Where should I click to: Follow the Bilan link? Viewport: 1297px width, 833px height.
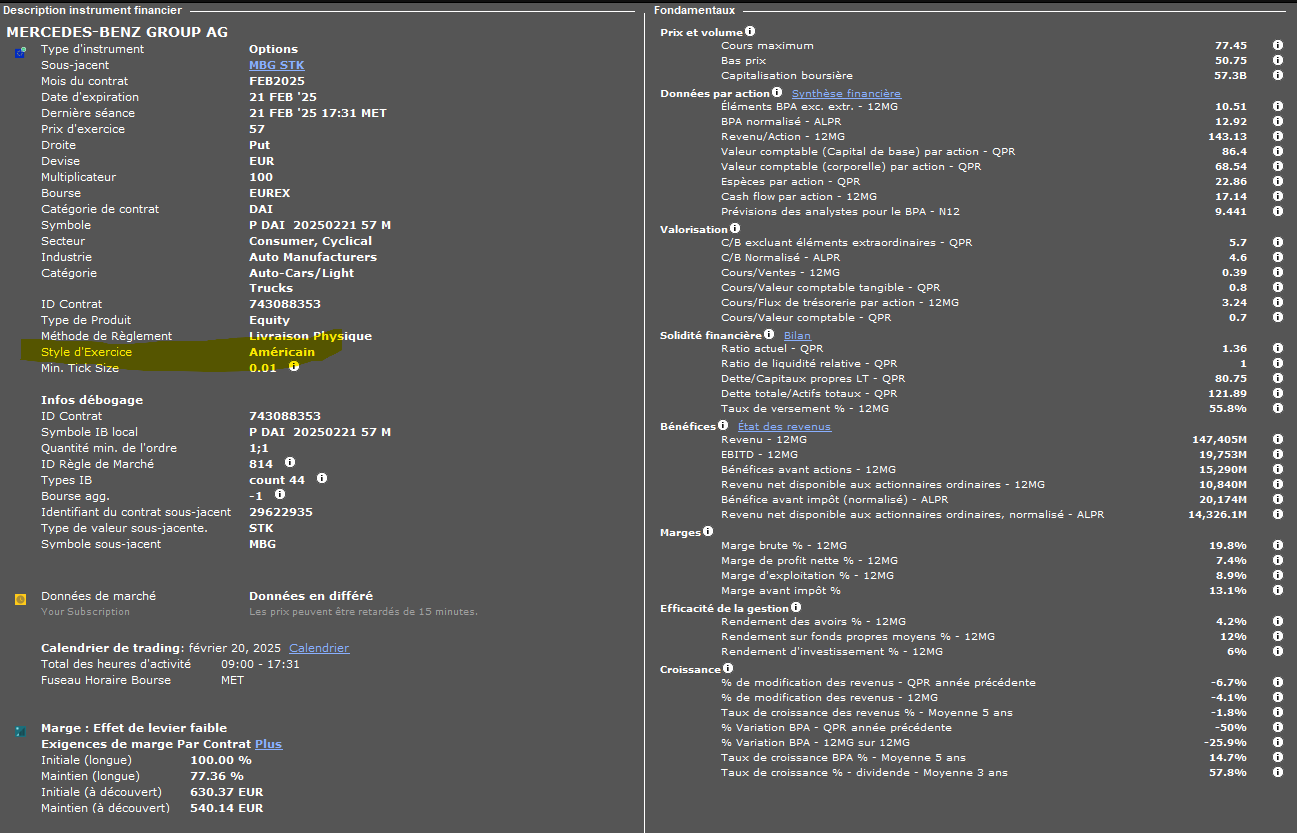click(x=797, y=335)
